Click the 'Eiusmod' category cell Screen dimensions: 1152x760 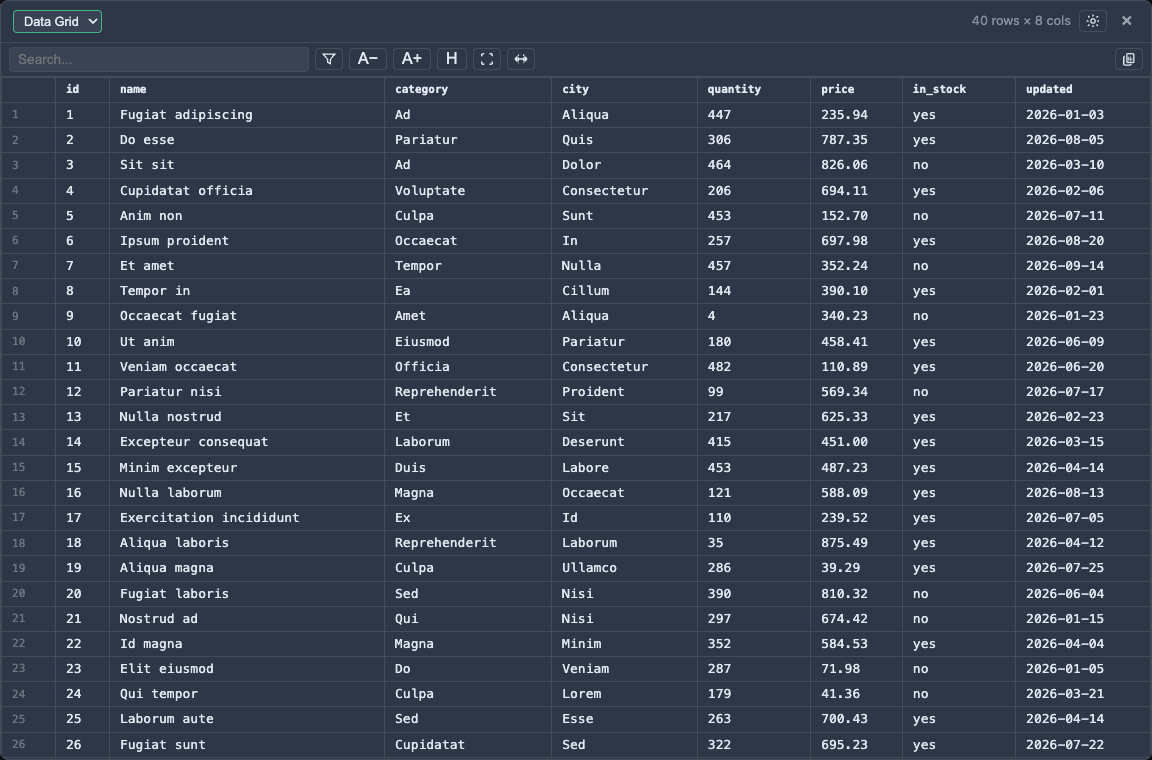point(468,341)
